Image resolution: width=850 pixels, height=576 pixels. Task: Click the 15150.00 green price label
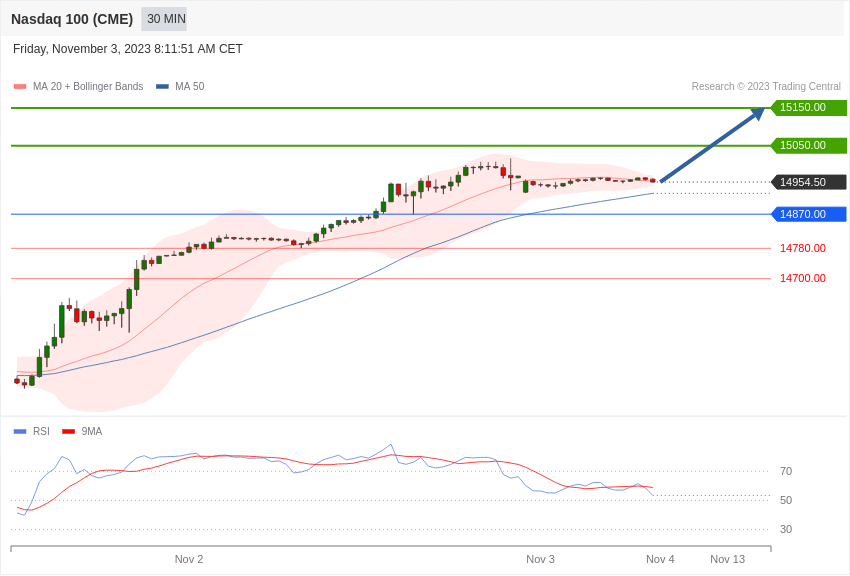(809, 107)
